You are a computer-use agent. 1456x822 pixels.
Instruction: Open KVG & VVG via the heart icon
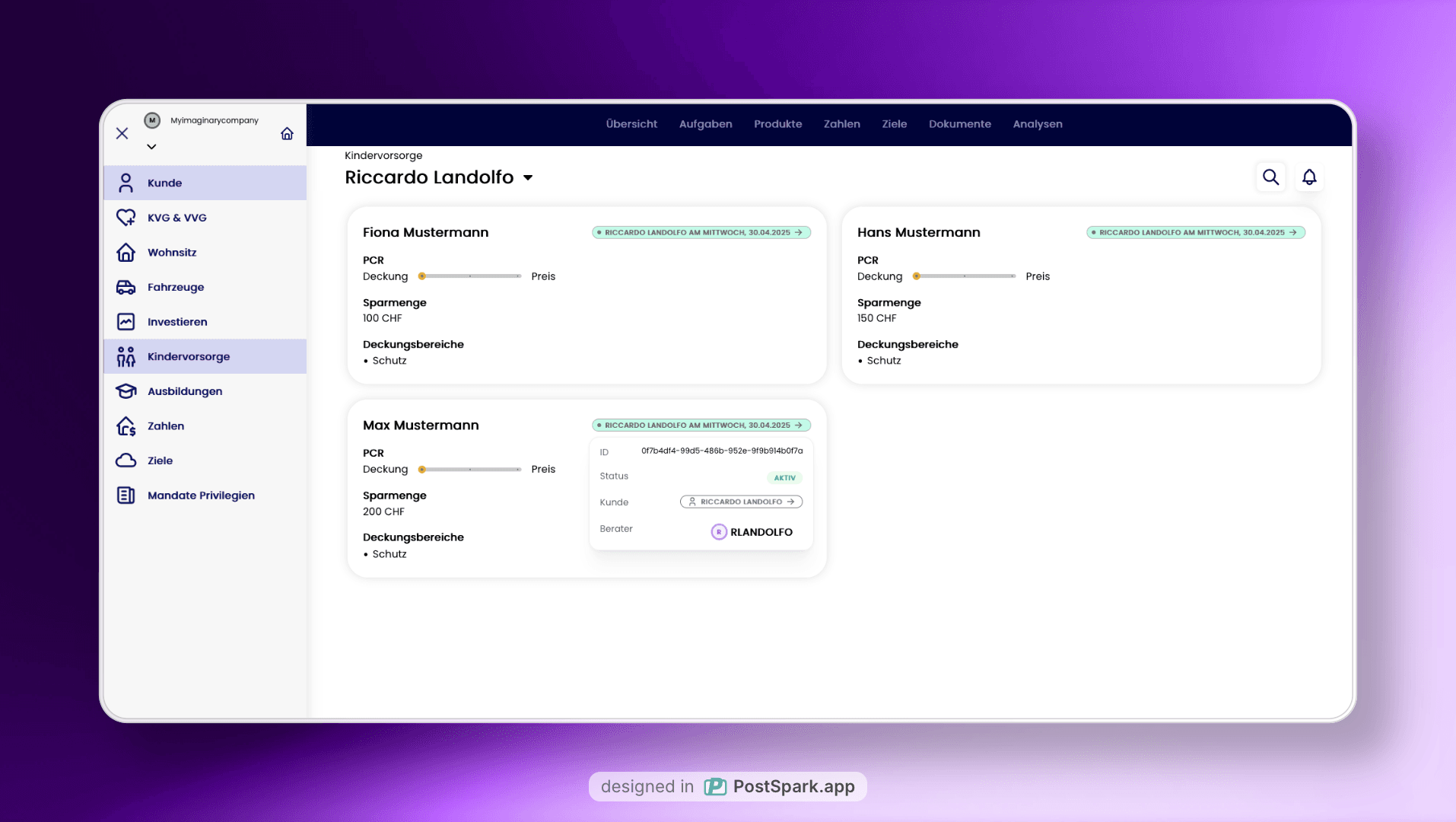click(126, 218)
